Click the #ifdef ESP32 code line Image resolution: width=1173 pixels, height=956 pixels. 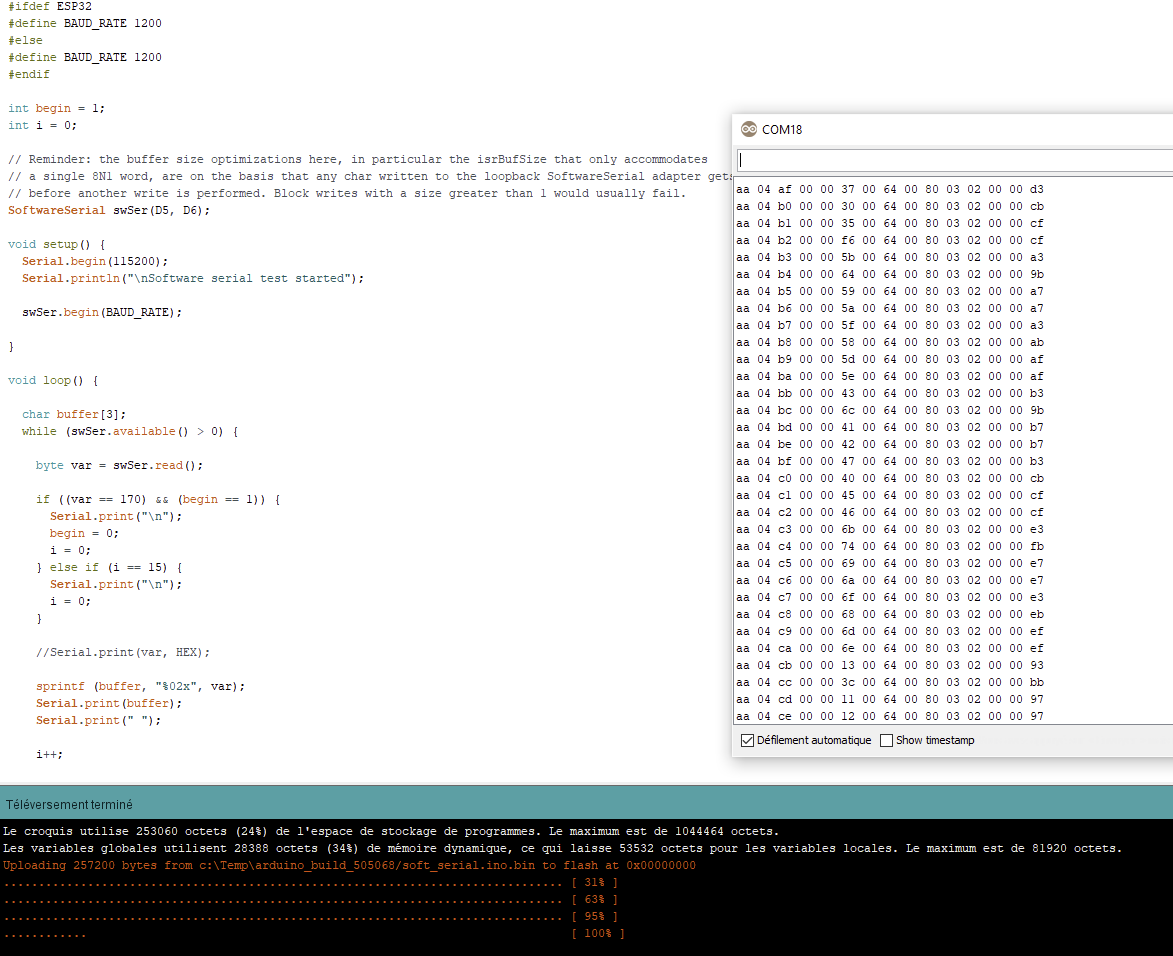50,6
